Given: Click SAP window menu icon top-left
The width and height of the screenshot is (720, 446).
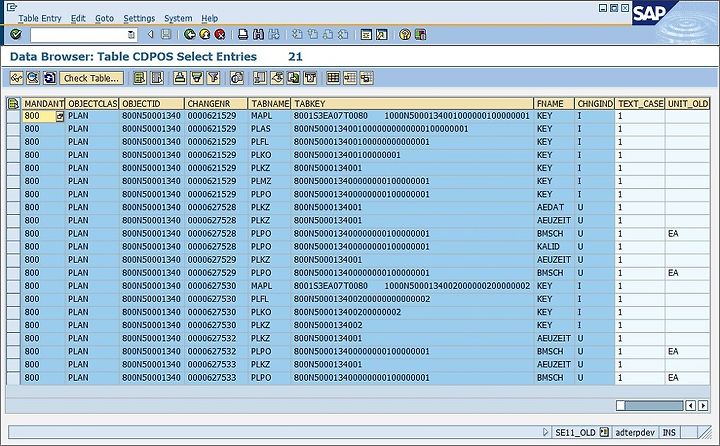Looking at the screenshot, I should (x=11, y=7).
